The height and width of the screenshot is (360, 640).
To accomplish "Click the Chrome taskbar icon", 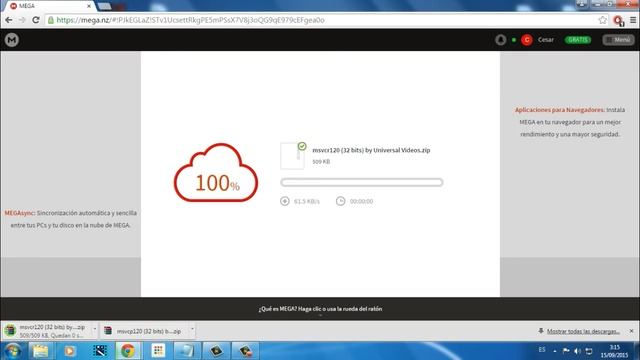I will pos(128,351).
